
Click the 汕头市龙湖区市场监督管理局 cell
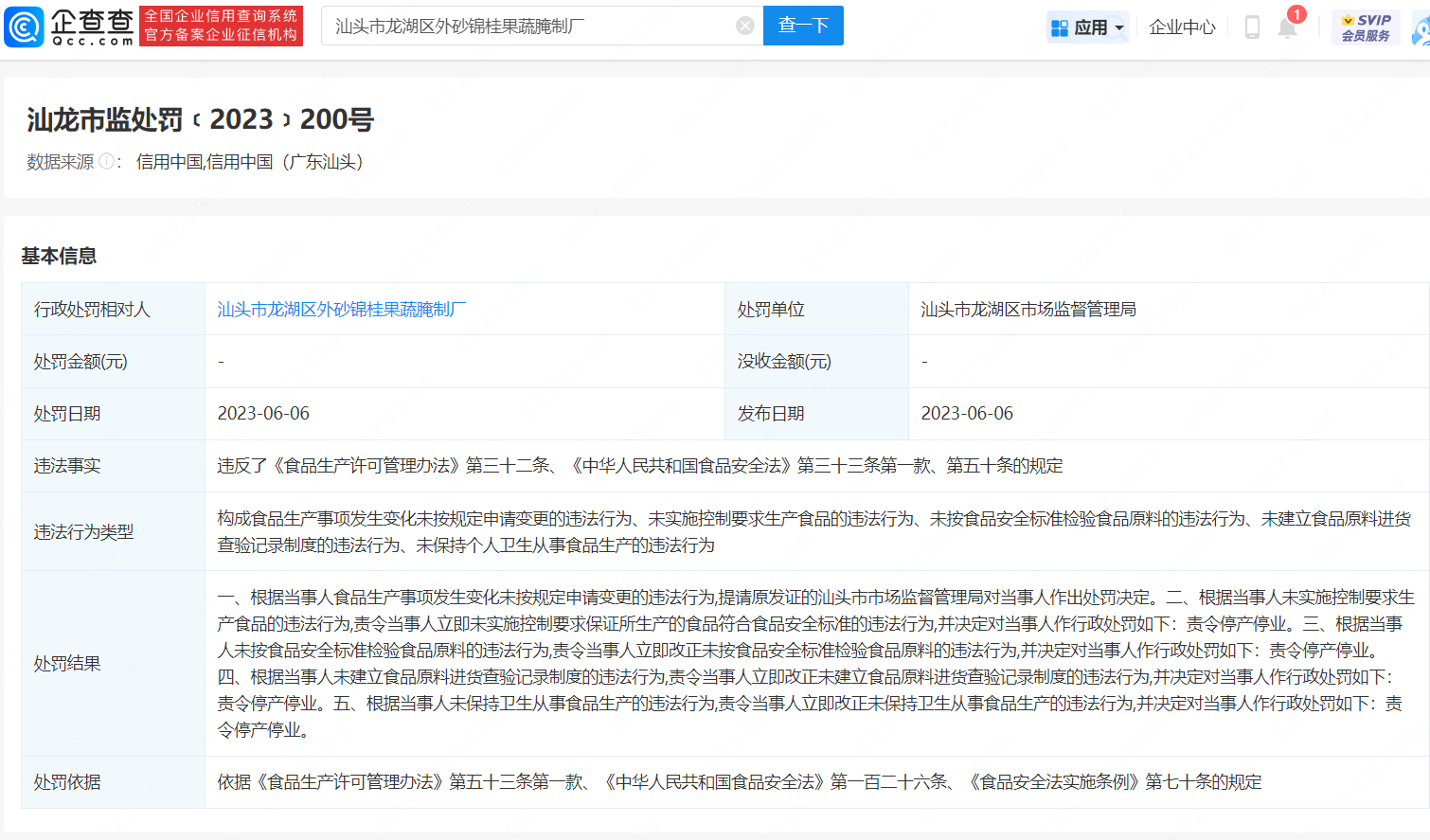pos(1028,310)
